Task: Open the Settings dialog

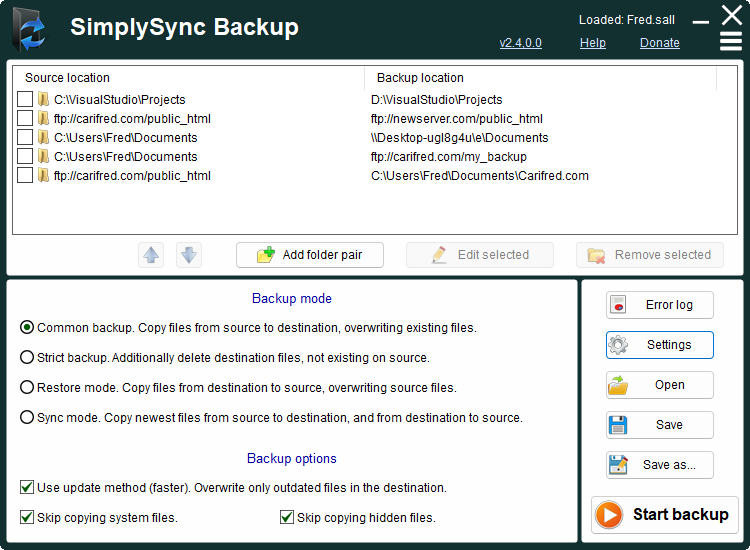Action: [x=659, y=345]
